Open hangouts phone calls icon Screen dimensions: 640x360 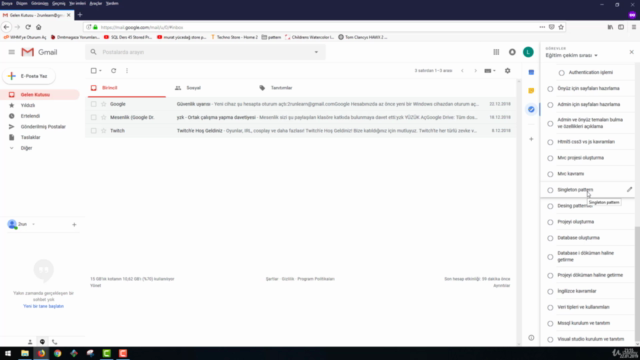click(54, 342)
